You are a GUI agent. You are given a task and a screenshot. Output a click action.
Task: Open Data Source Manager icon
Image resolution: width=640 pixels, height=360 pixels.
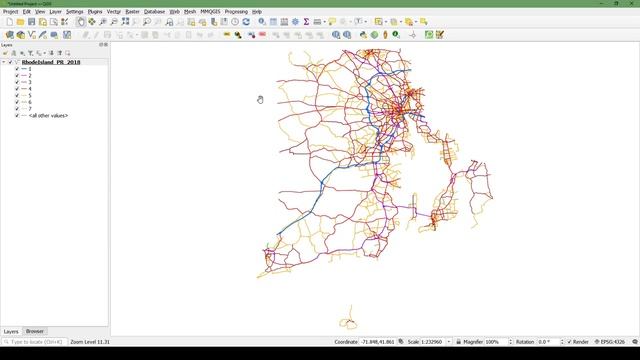pyautogui.click(x=9, y=35)
